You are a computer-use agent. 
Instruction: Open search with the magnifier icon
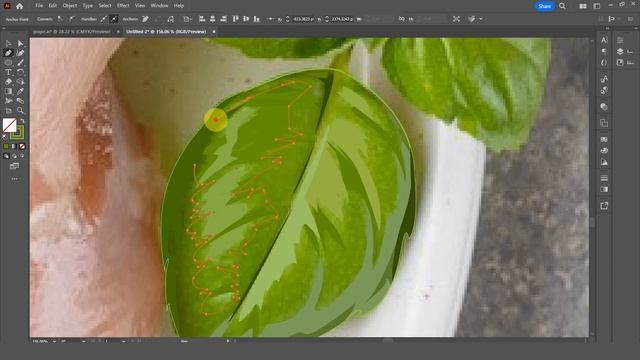[562, 6]
